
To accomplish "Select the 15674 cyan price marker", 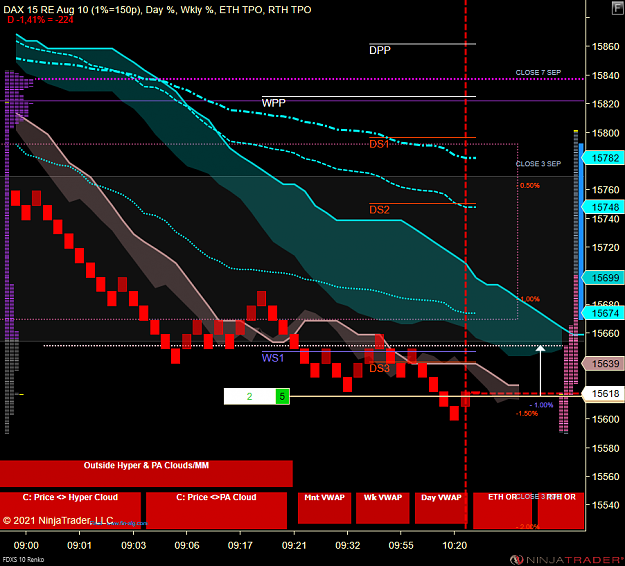I will 603,313.
